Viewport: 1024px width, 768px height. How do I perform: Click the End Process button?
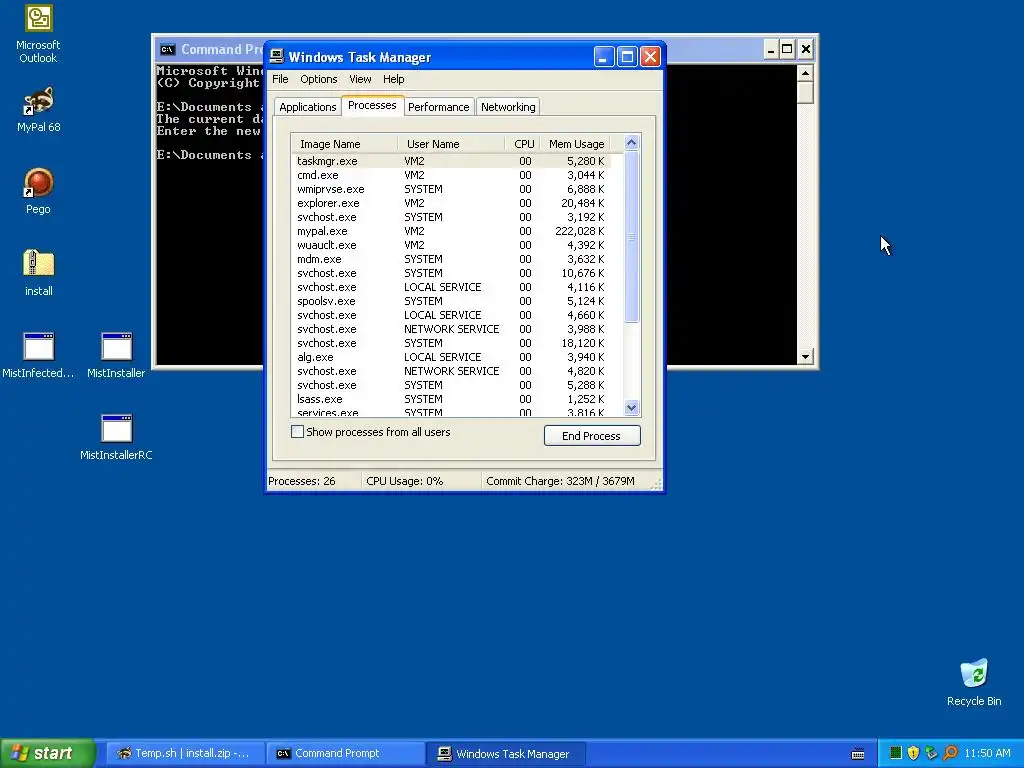592,436
